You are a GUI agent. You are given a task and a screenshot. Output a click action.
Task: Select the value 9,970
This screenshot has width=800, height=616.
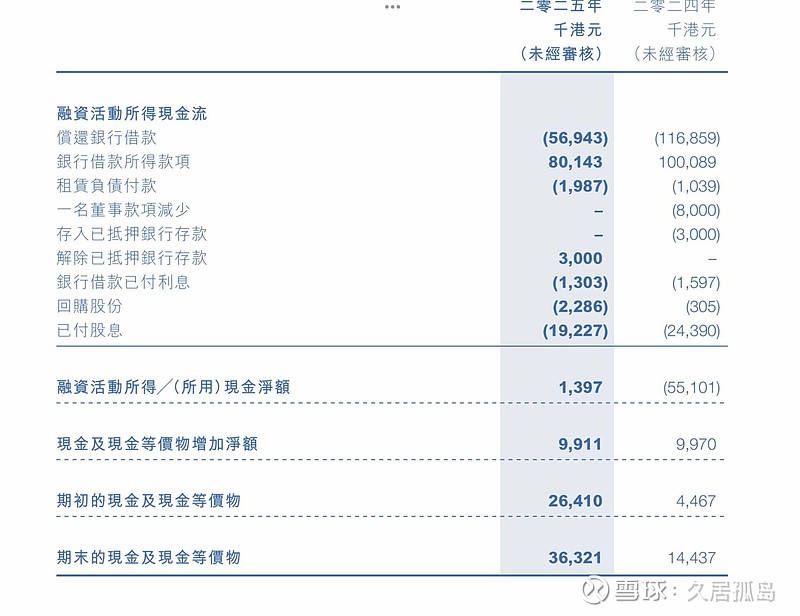696,443
